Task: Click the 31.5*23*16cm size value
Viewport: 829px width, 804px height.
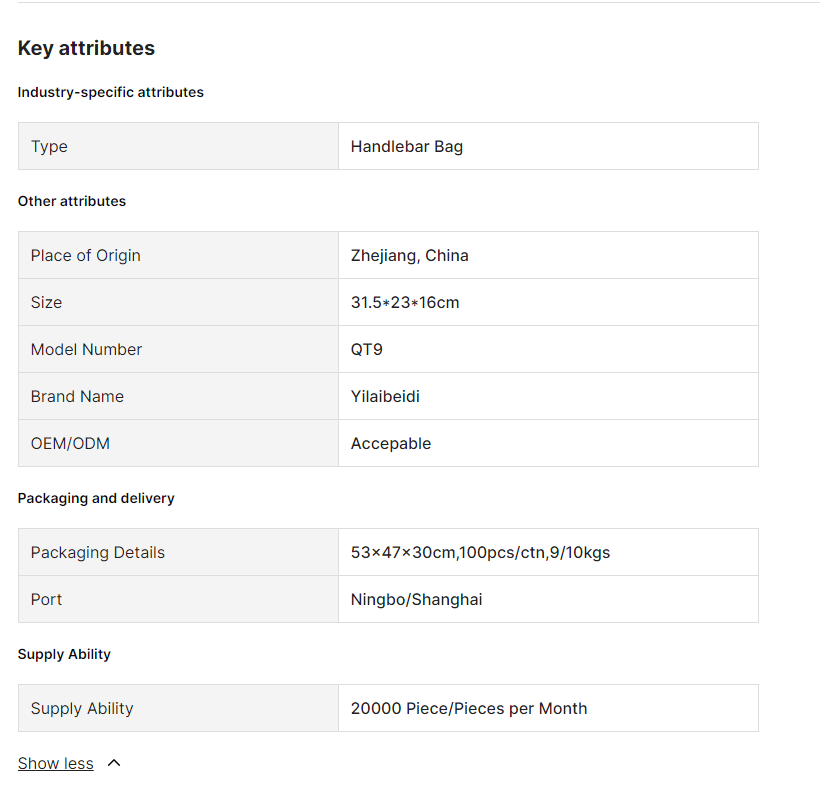Action: pyautogui.click(x=404, y=302)
